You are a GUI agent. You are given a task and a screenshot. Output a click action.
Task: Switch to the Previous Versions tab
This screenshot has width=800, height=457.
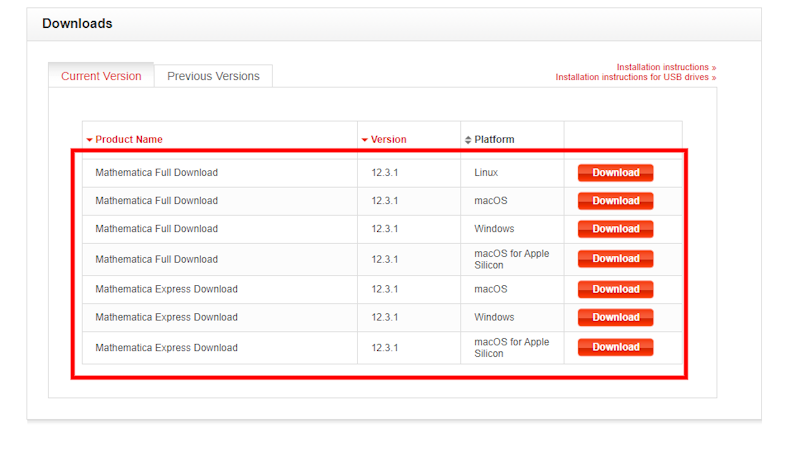[x=213, y=76]
